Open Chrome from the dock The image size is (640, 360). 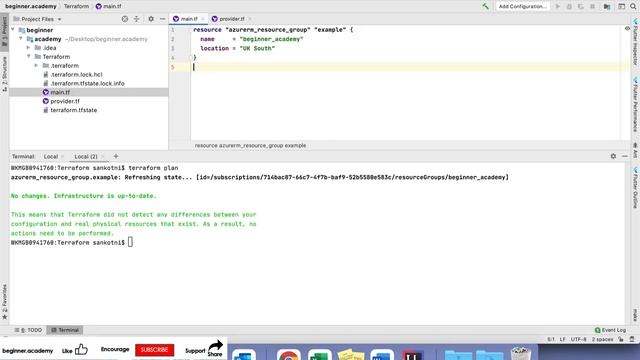point(289,354)
